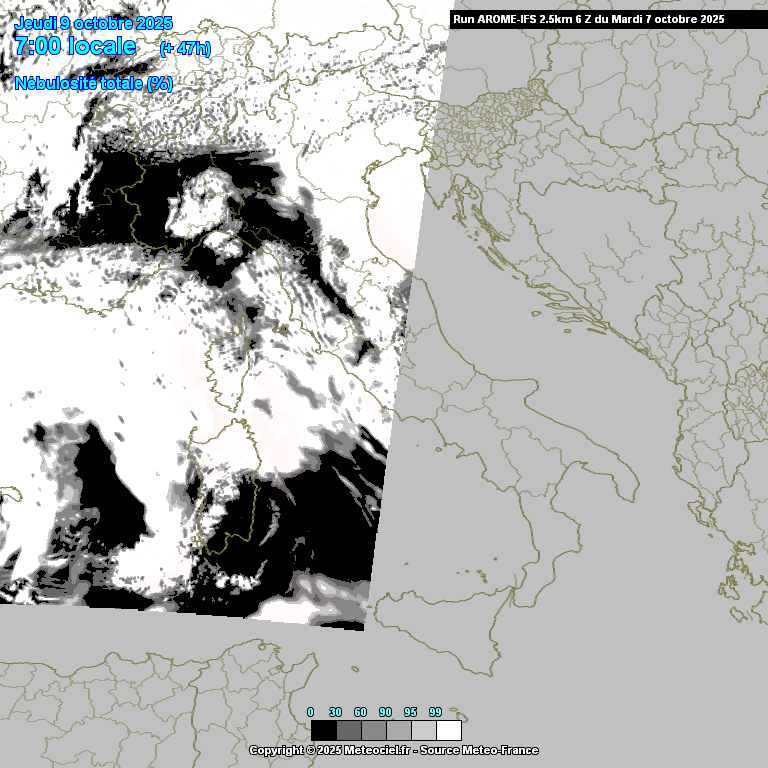This screenshot has height=768, width=768.
Task: Click the '7:00 locale' time label
Action: (x=76, y=46)
